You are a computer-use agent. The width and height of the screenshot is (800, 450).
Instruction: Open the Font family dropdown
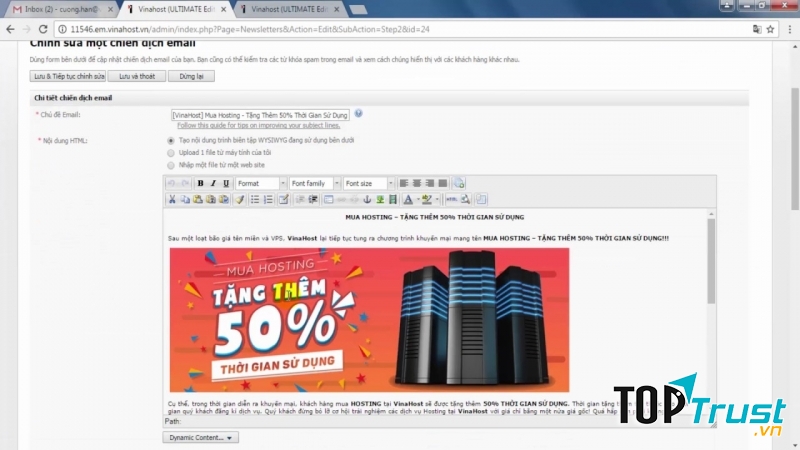tap(315, 183)
